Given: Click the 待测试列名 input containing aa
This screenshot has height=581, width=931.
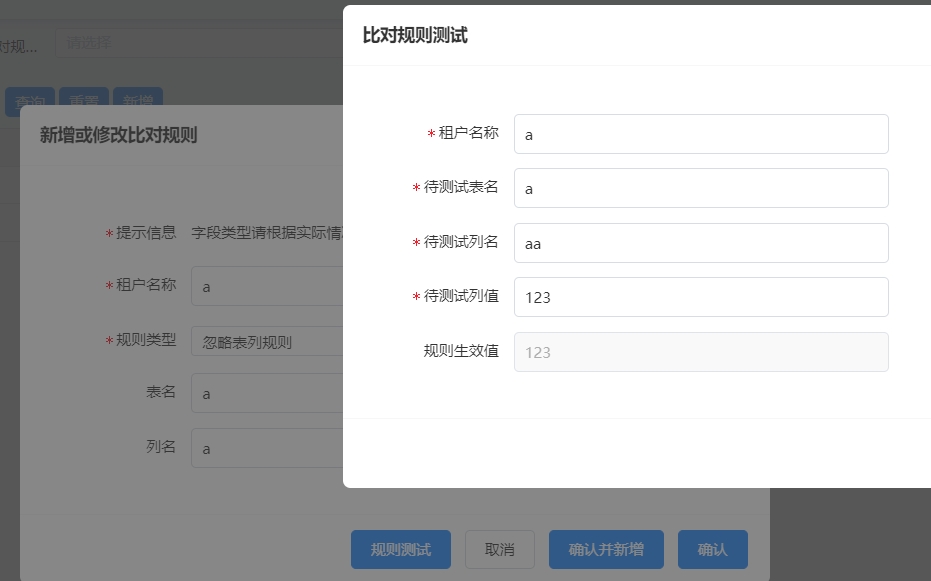Looking at the screenshot, I should click(701, 243).
